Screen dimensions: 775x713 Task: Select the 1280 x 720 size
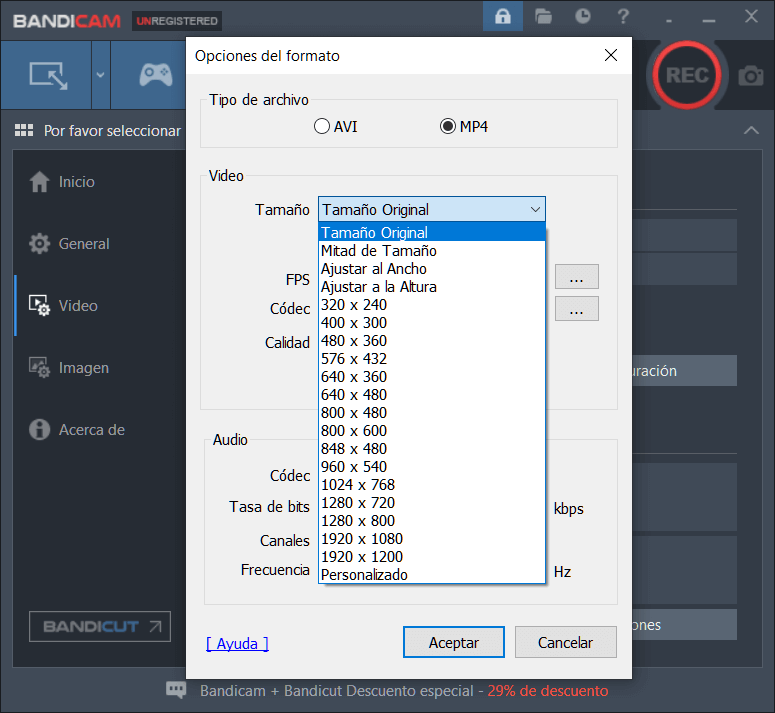432,503
